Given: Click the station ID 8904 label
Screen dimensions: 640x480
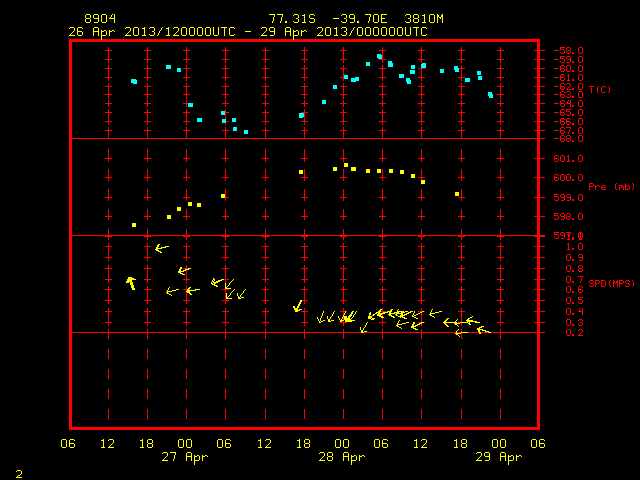Looking at the screenshot, I should point(100,19).
